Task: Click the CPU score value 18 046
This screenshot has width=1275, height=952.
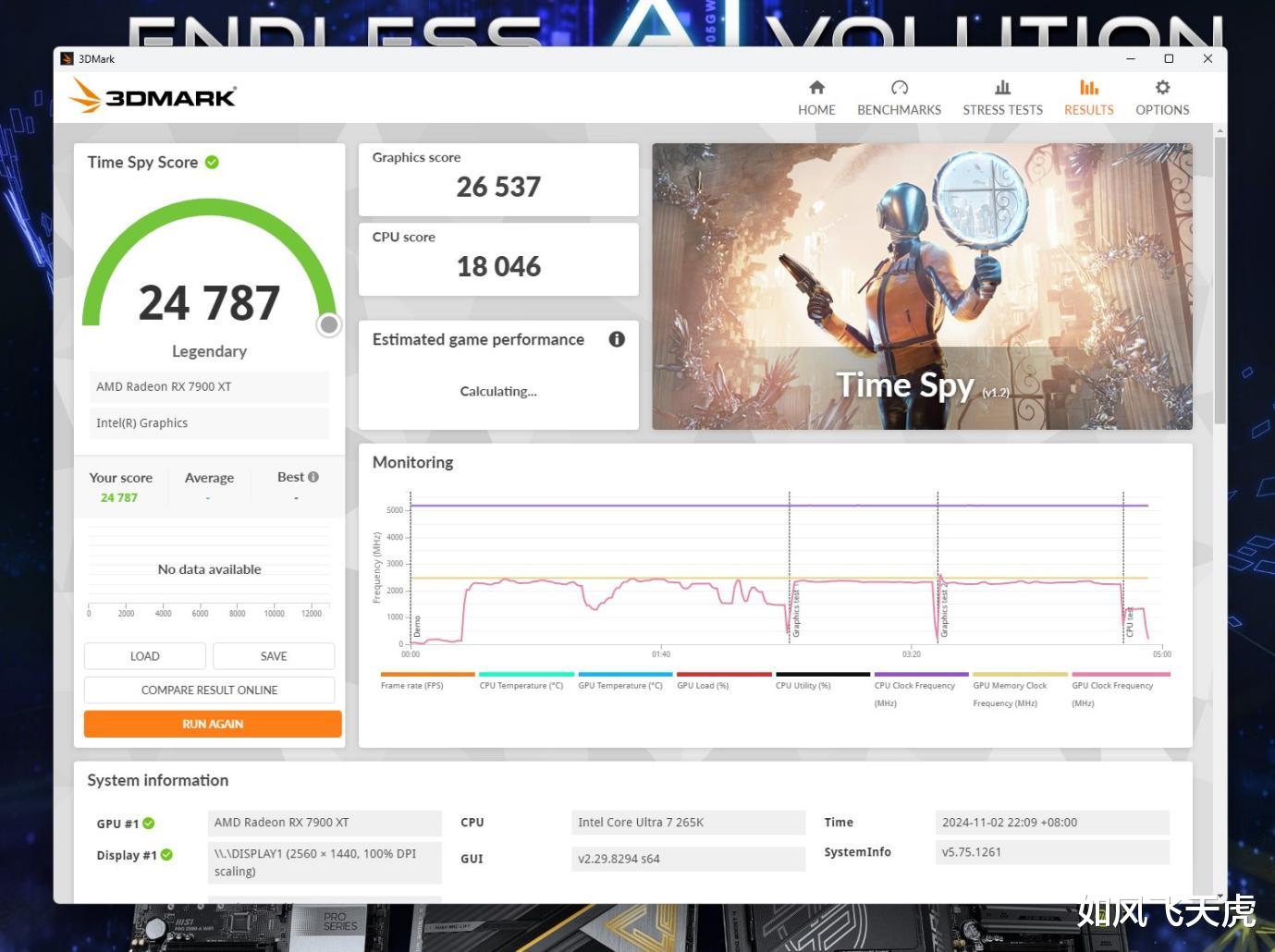Action: coord(498,266)
